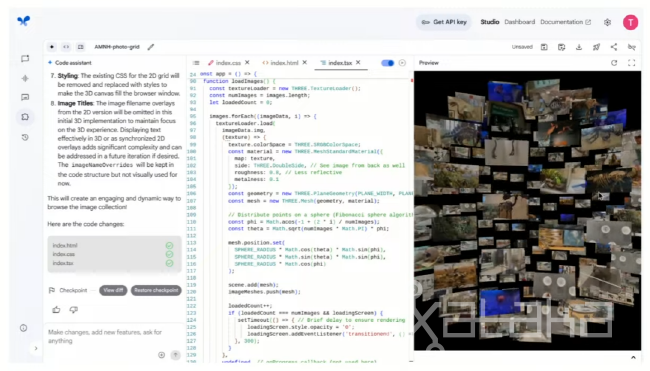Screen dimensions: 650x371
Task: Expand the preview to fullscreen
Action: point(631,63)
